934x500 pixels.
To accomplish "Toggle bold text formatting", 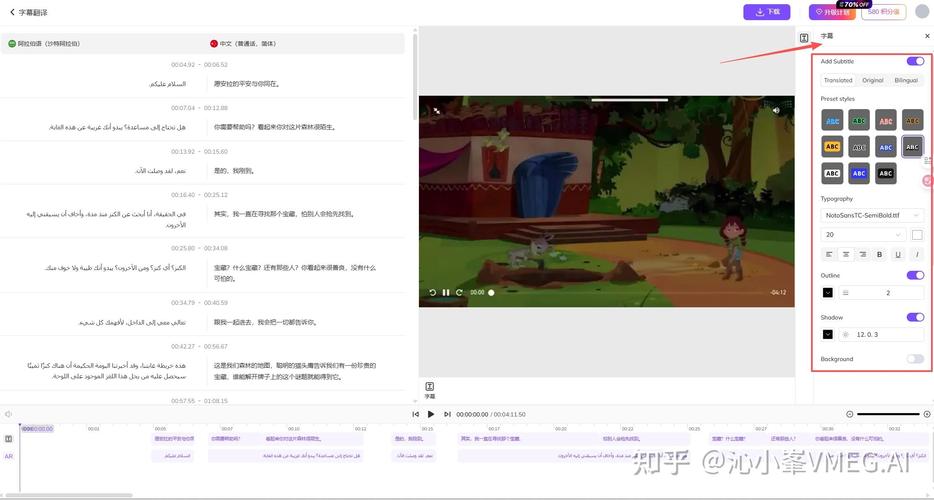I will point(879,254).
